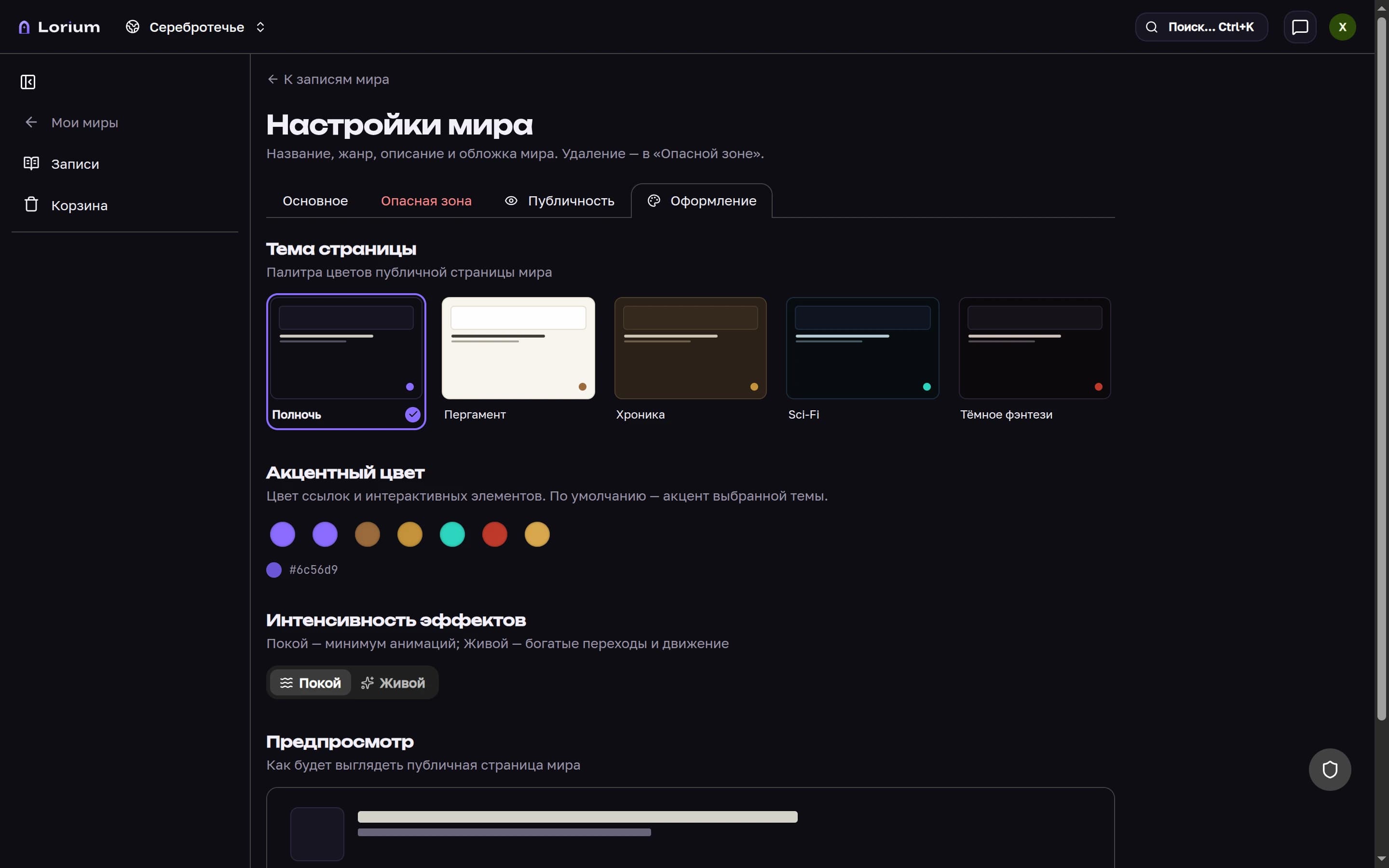Click the preview avatar placeholder
Screen dimensions: 1389x868
click(x=317, y=834)
